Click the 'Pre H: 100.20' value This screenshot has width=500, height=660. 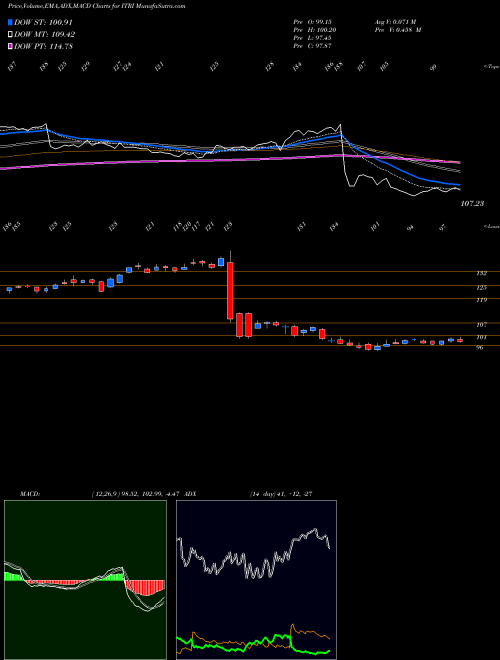pyautogui.click(x=314, y=30)
